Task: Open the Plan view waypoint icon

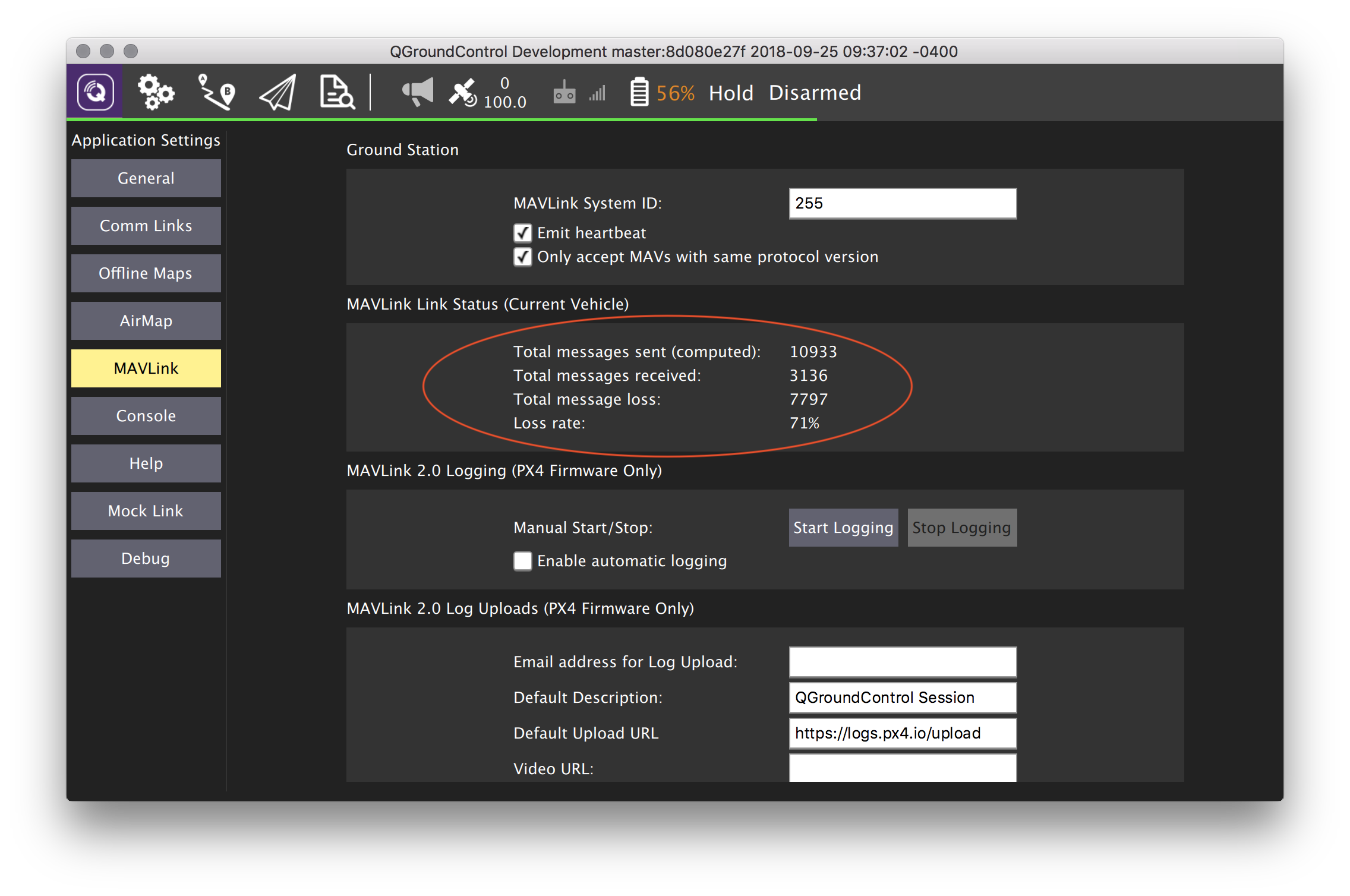Action: pyautogui.click(x=216, y=92)
